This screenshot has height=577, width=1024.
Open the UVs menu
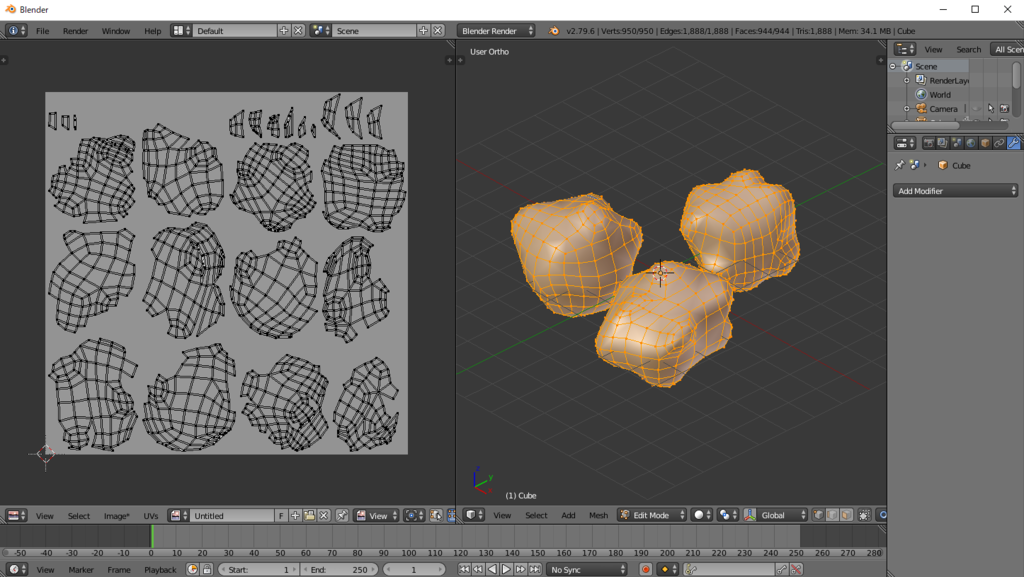pyautogui.click(x=151, y=516)
